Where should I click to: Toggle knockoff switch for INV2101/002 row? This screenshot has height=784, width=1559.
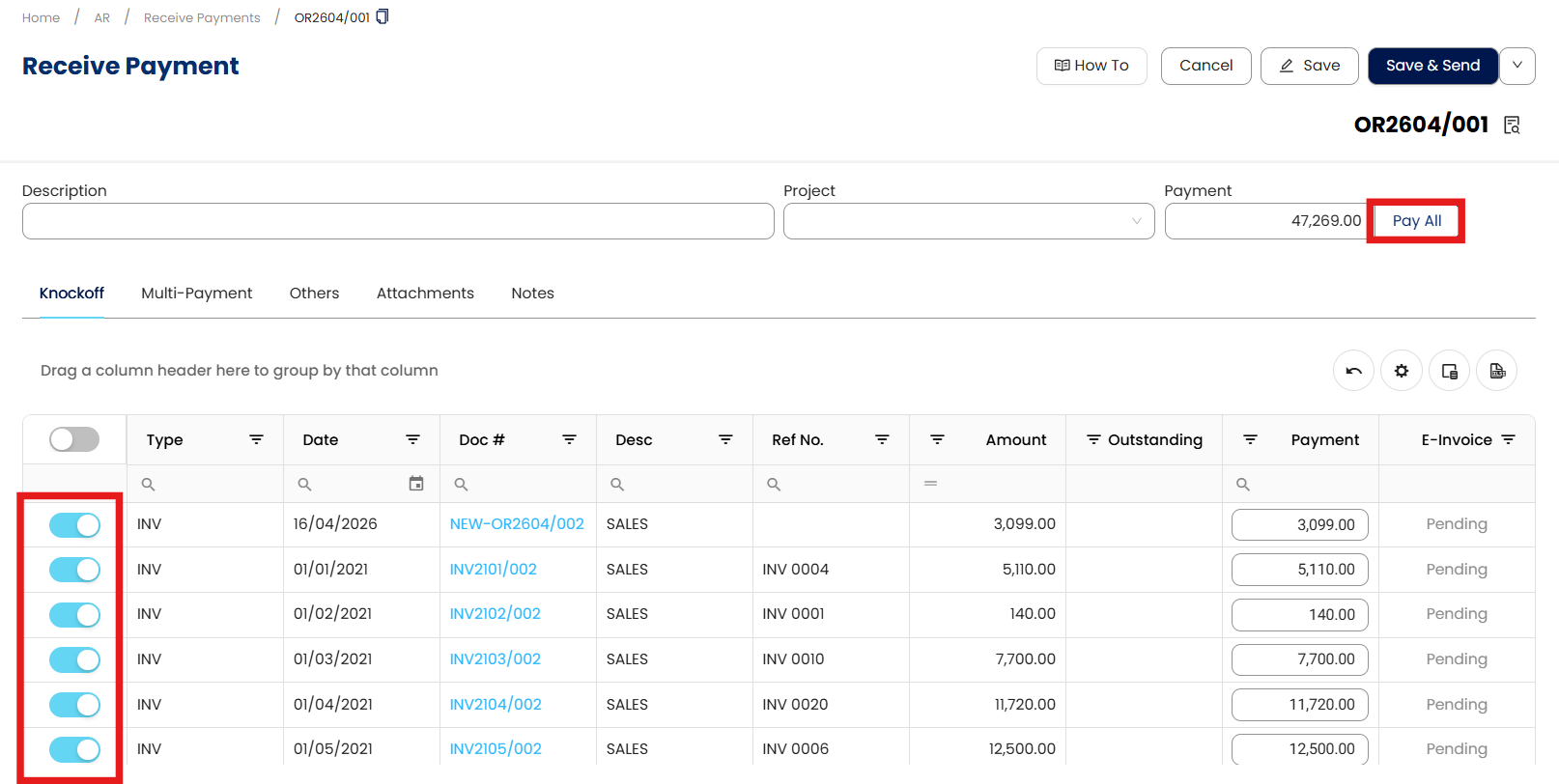coord(74,570)
